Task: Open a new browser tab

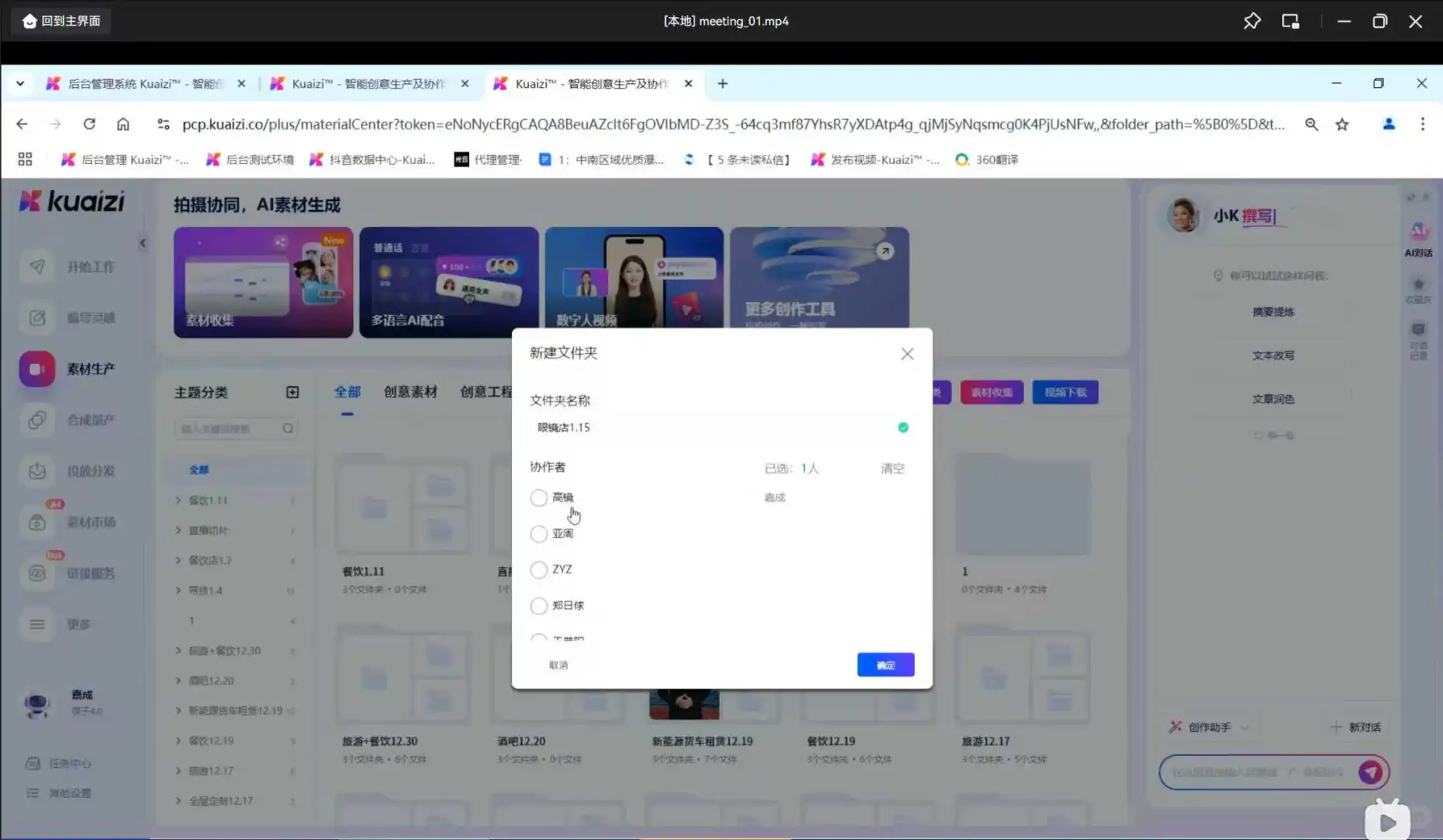Action: (x=723, y=84)
